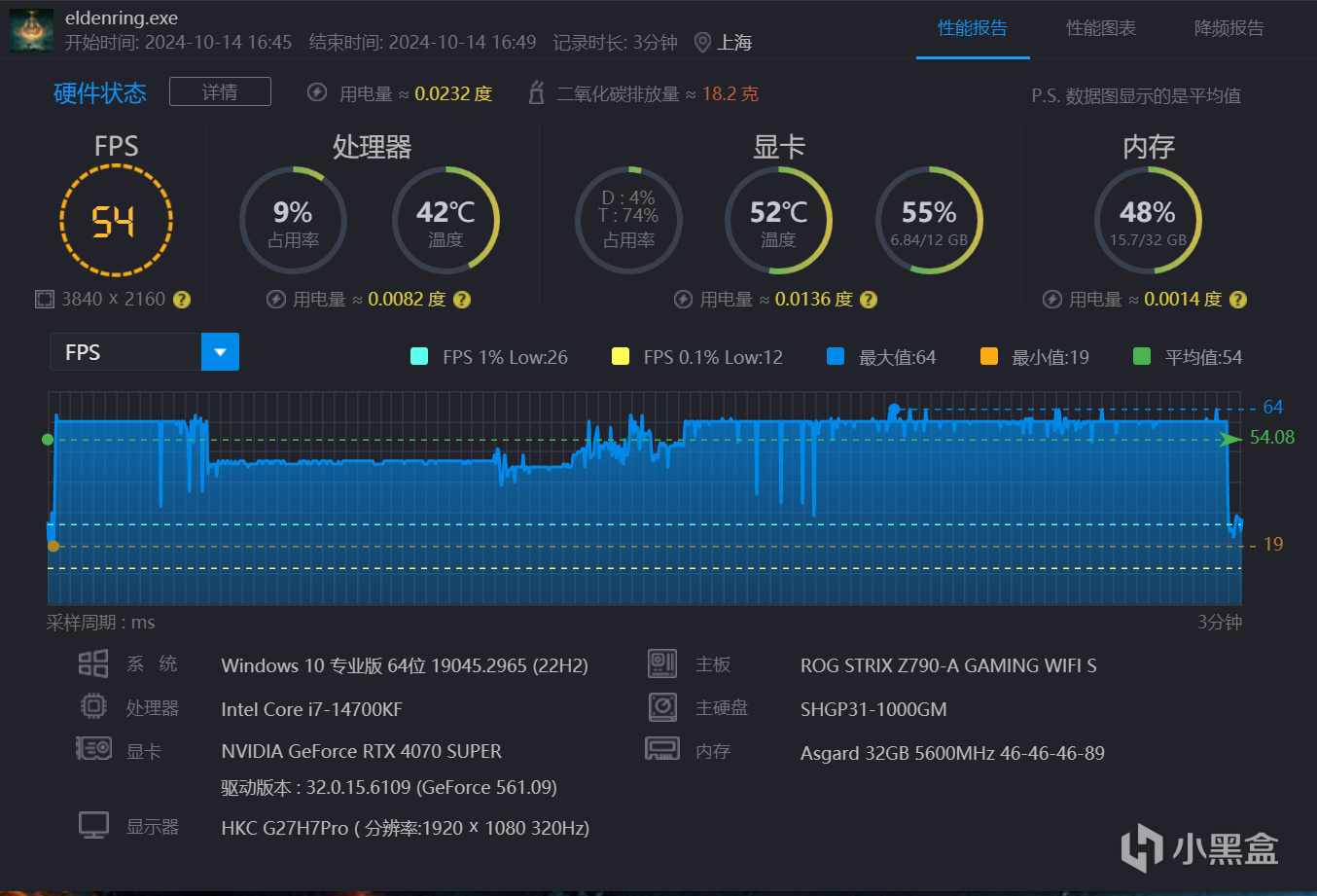This screenshot has width=1317, height=896.
Task: Click the text 'Intel Core i7-14700KF'
Action: pos(311,709)
